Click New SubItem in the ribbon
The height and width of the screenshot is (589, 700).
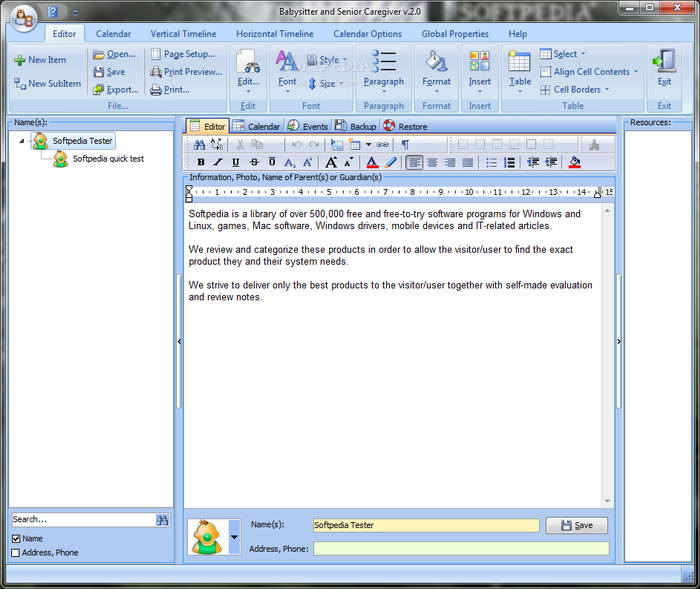pos(47,84)
